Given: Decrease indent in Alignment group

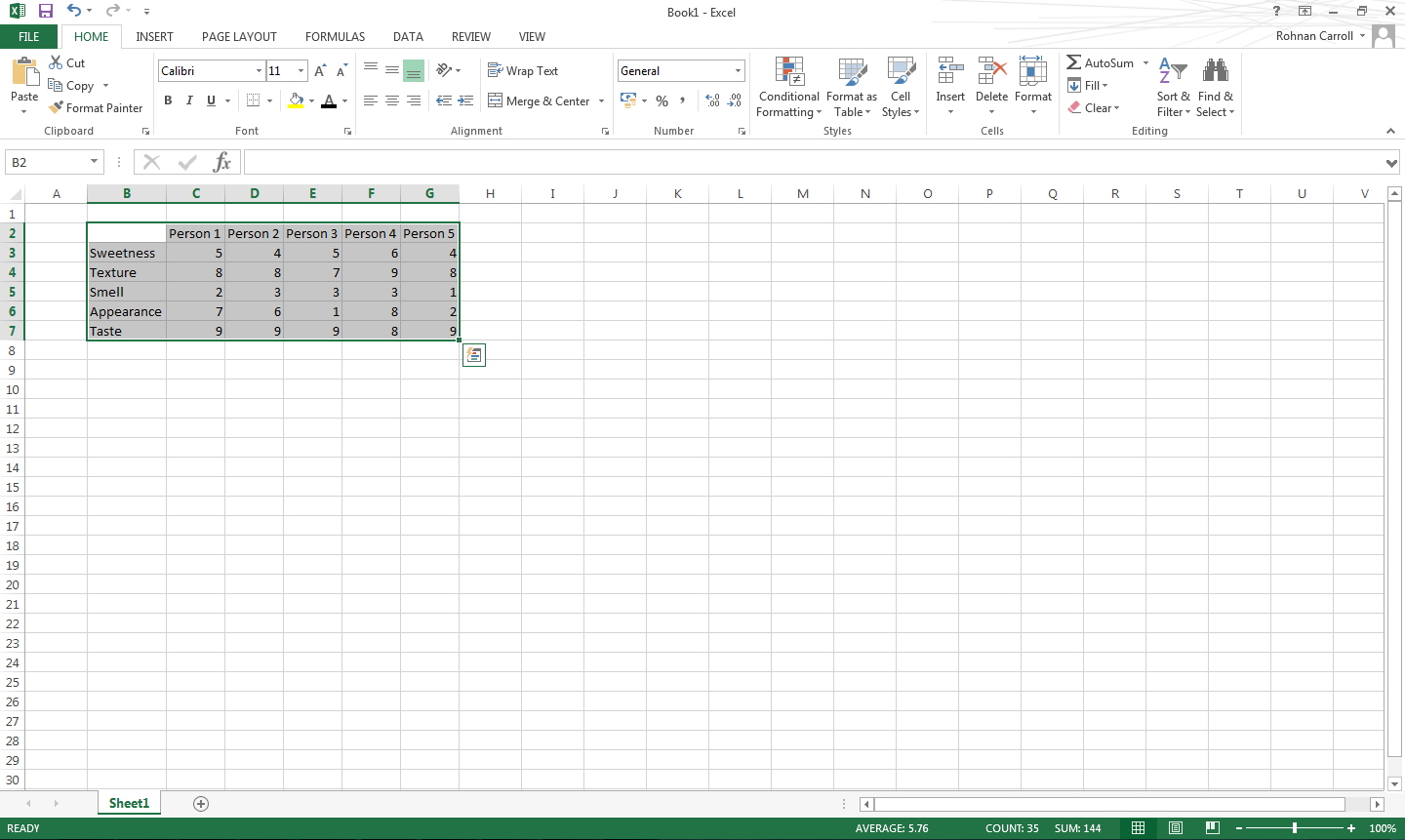Looking at the screenshot, I should (x=444, y=100).
